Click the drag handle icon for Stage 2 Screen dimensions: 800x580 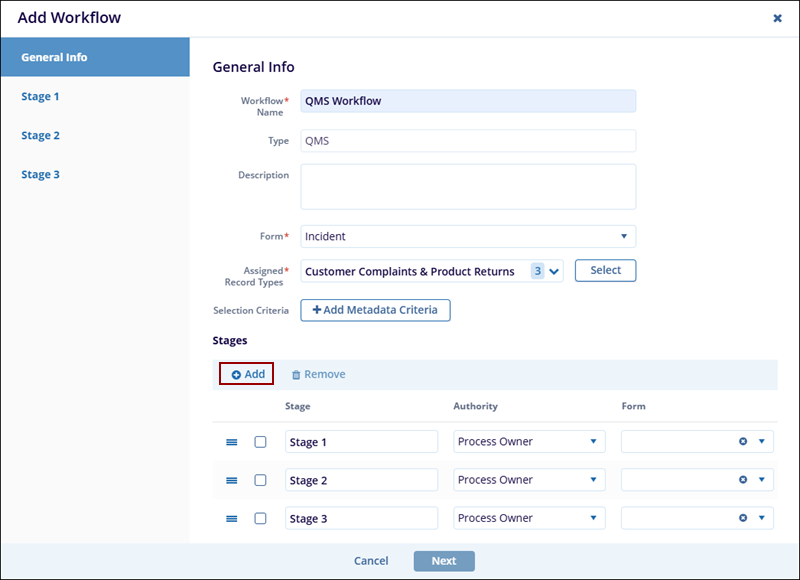(231, 481)
